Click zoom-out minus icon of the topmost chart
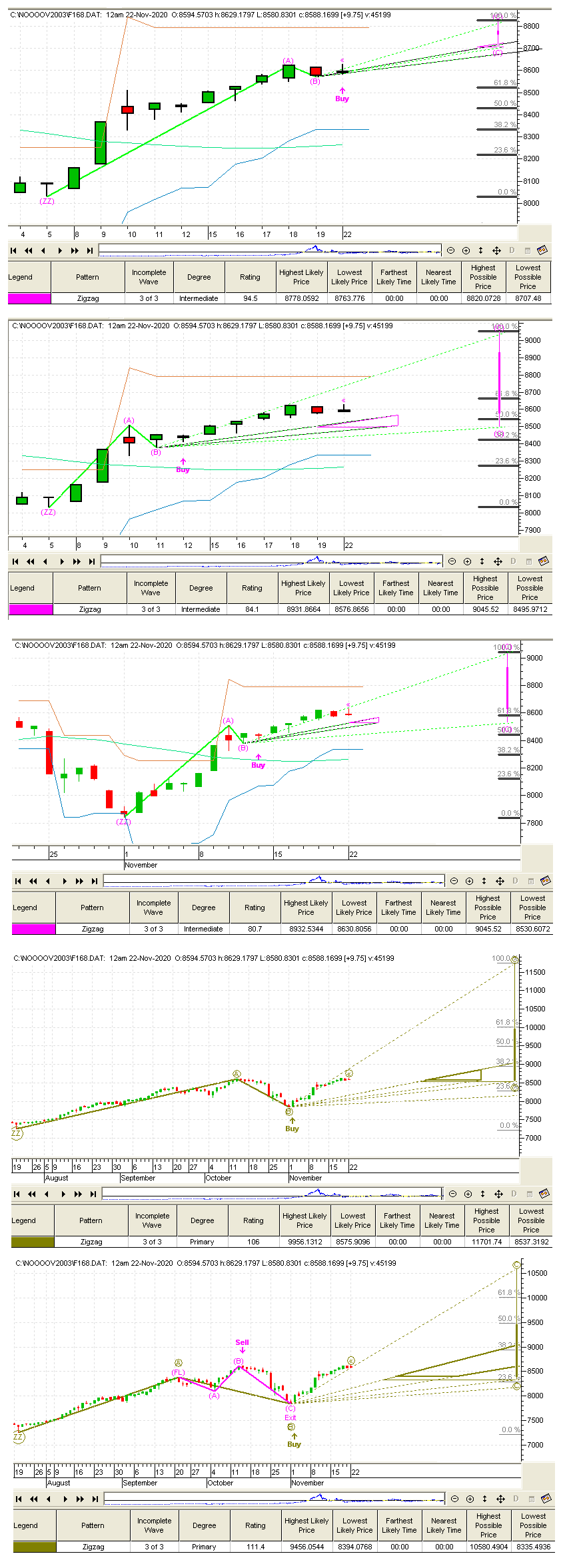Screen dimensions: 579x1568 [451, 250]
